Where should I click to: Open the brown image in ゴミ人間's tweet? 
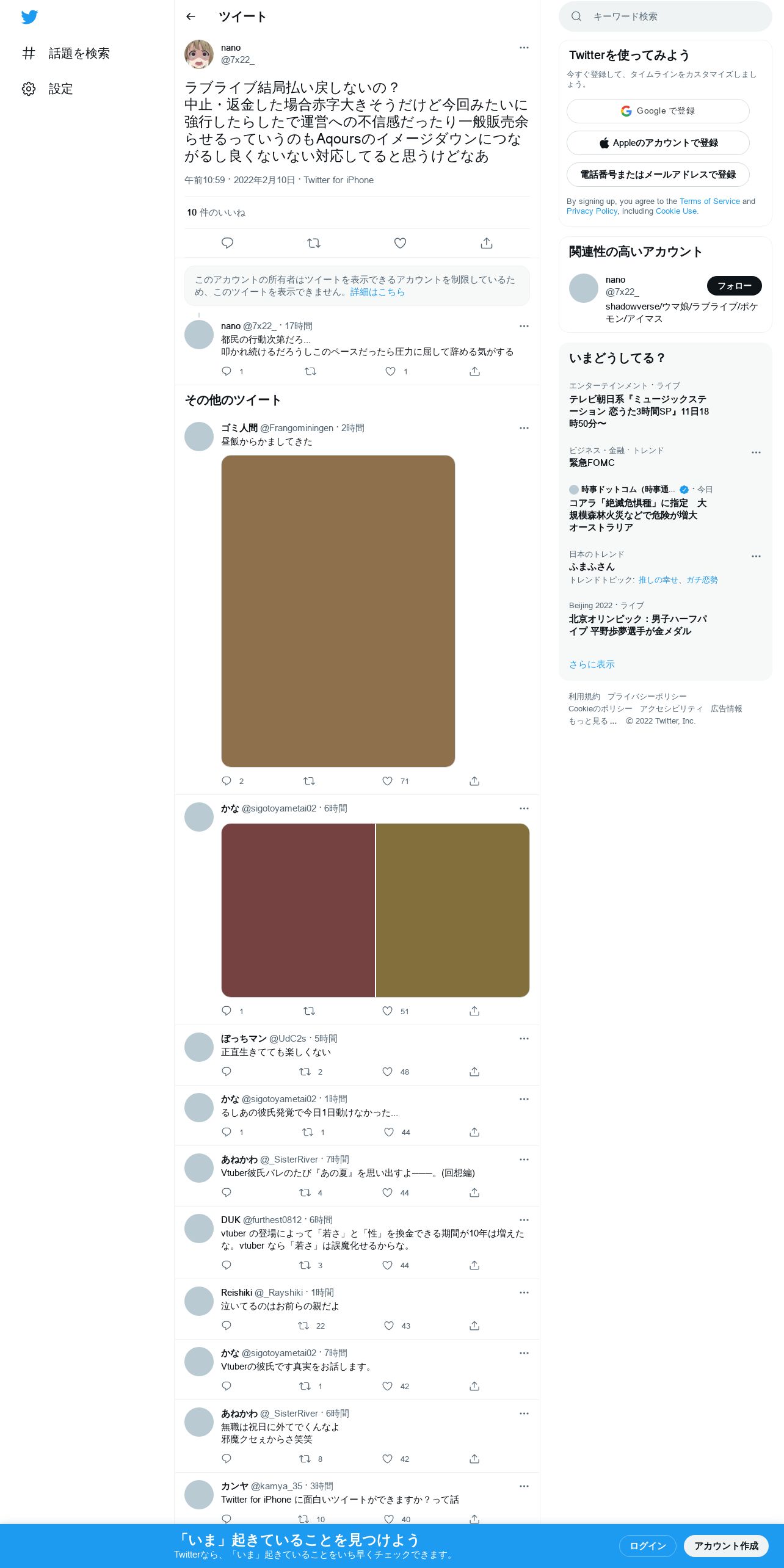click(338, 611)
